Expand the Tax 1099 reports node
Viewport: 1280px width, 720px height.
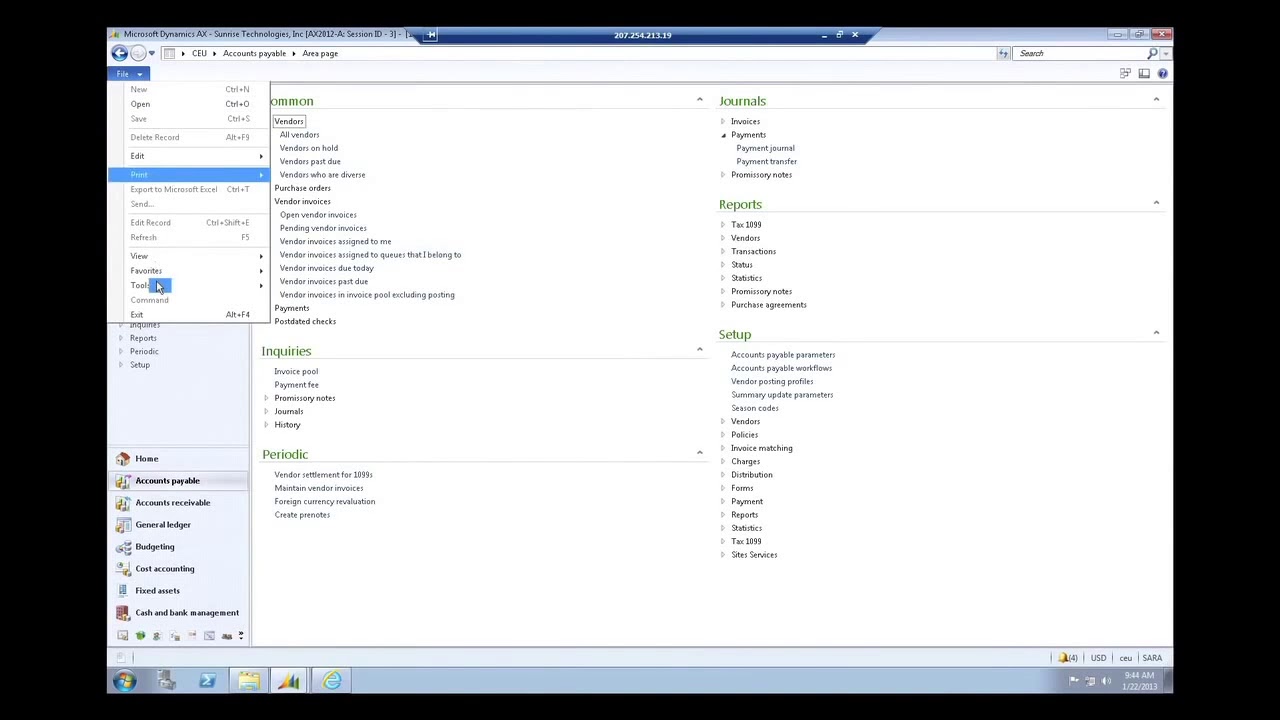point(723,225)
